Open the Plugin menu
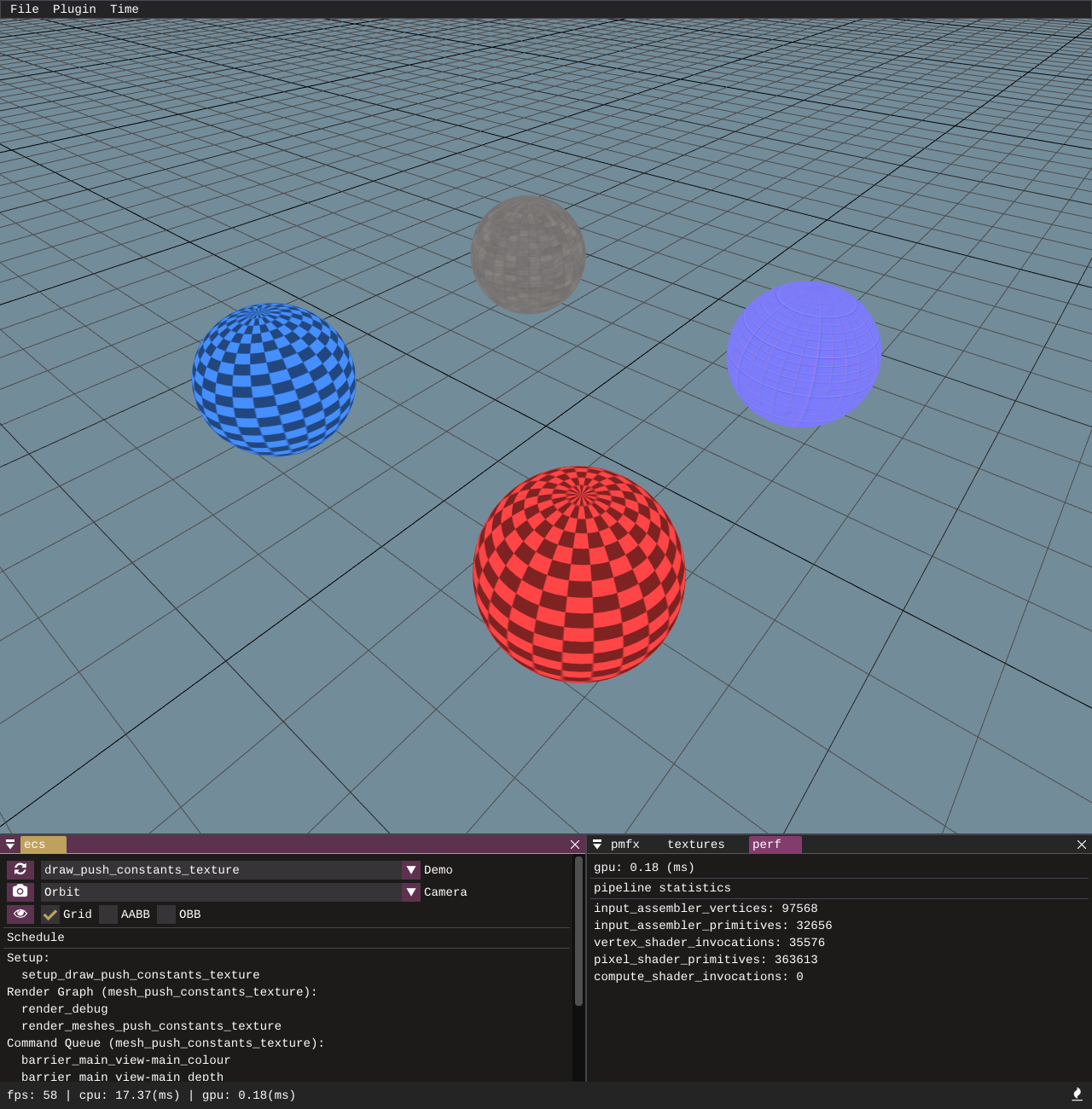The height and width of the screenshot is (1109, 1092). point(74,9)
